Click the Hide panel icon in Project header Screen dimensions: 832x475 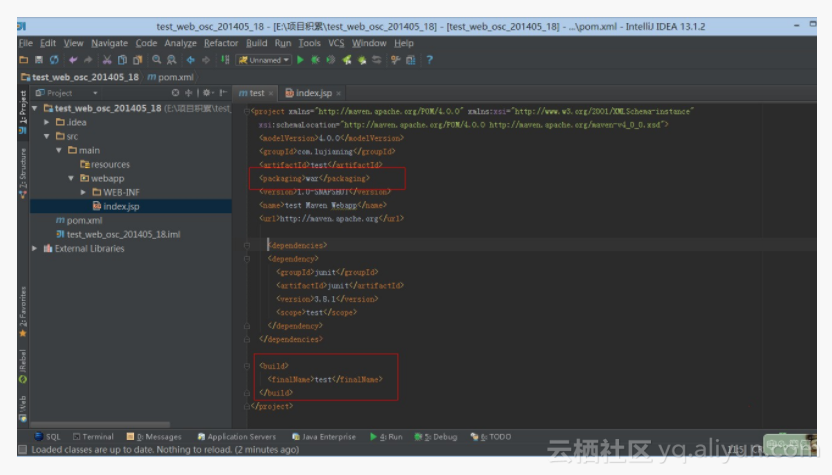(x=223, y=93)
